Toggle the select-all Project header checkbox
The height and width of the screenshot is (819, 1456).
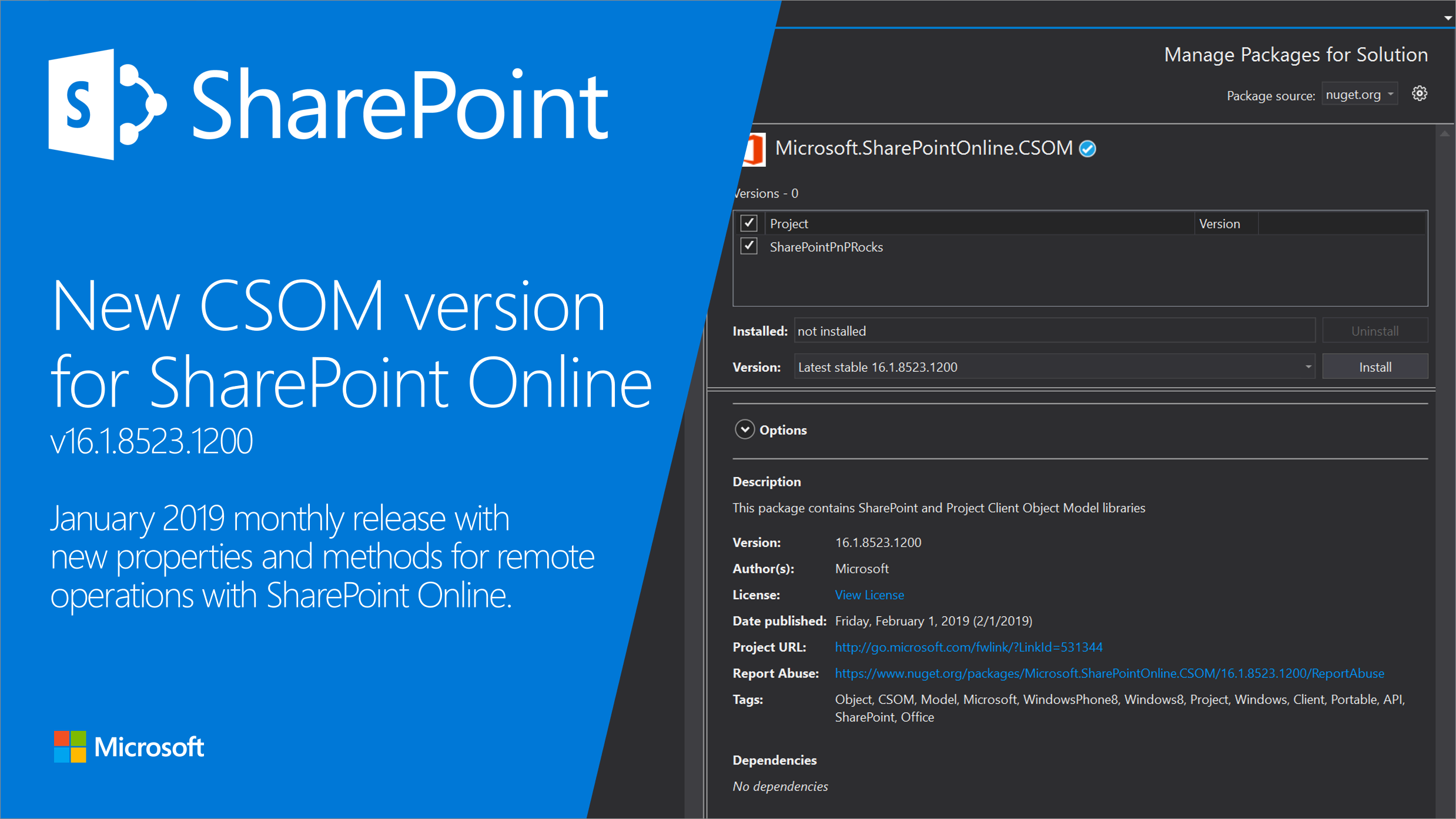coord(748,223)
